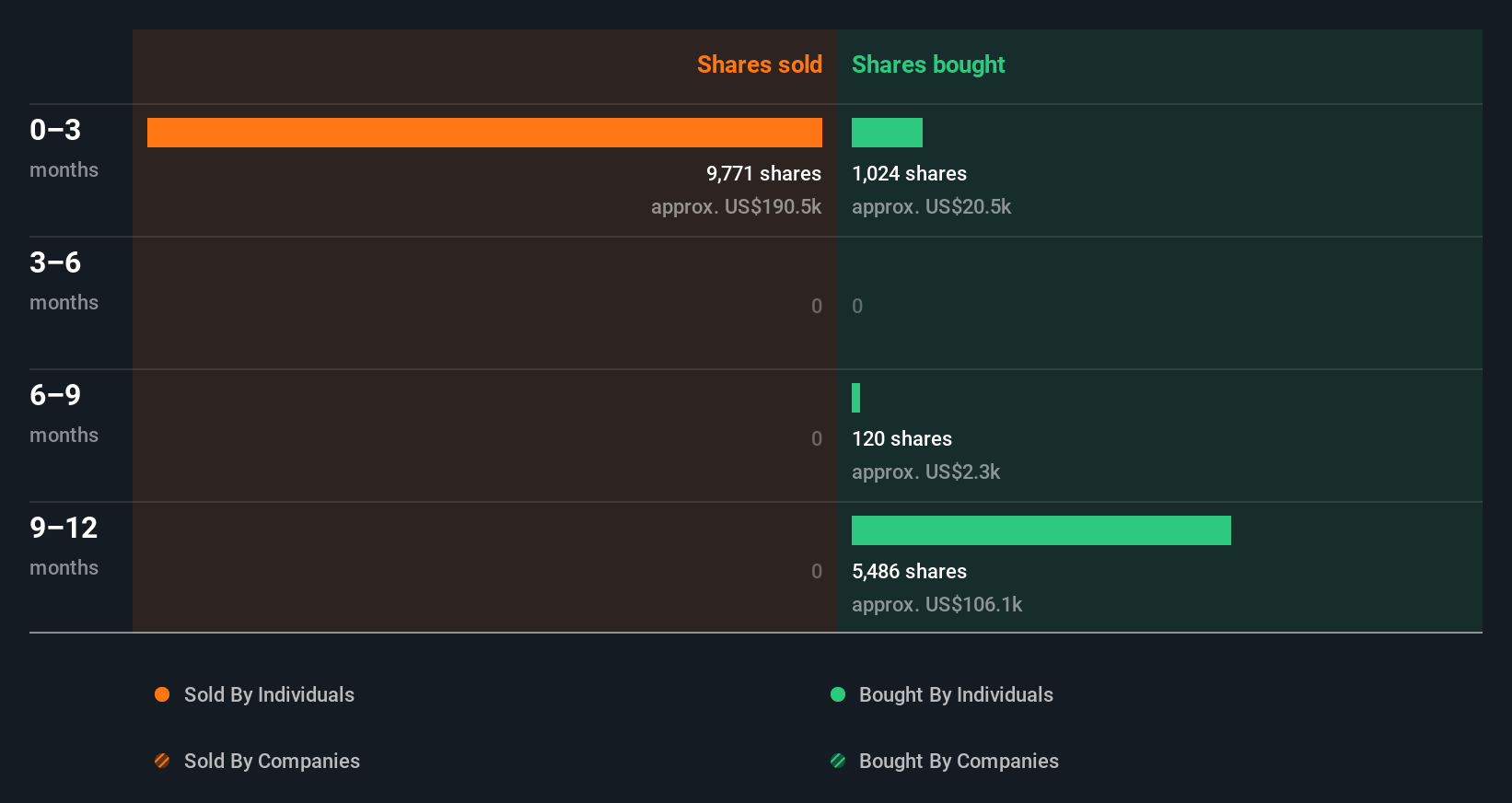Click the sold zero in 6–9 months row
This screenshot has width=1512, height=803.
(x=817, y=438)
